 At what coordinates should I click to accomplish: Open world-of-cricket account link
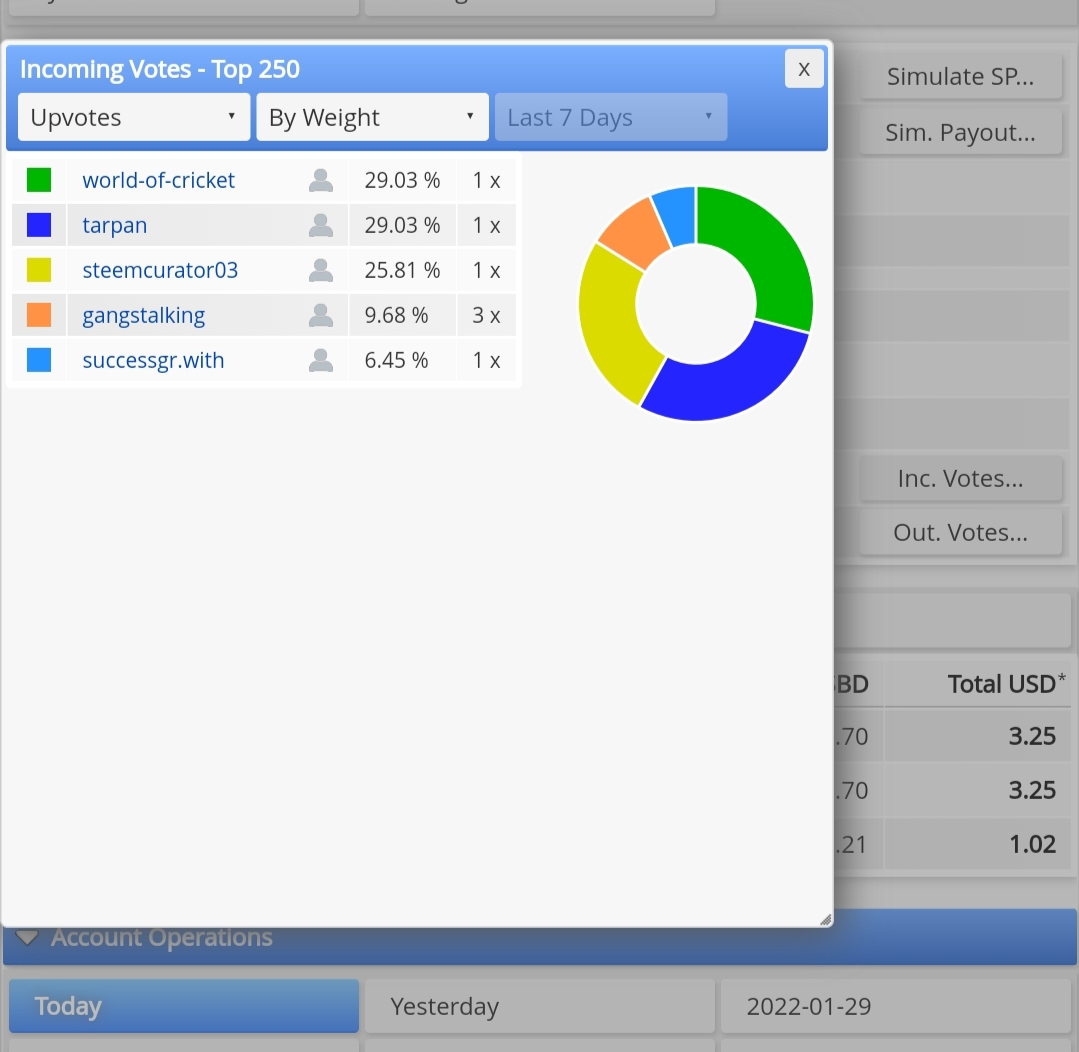(158, 180)
